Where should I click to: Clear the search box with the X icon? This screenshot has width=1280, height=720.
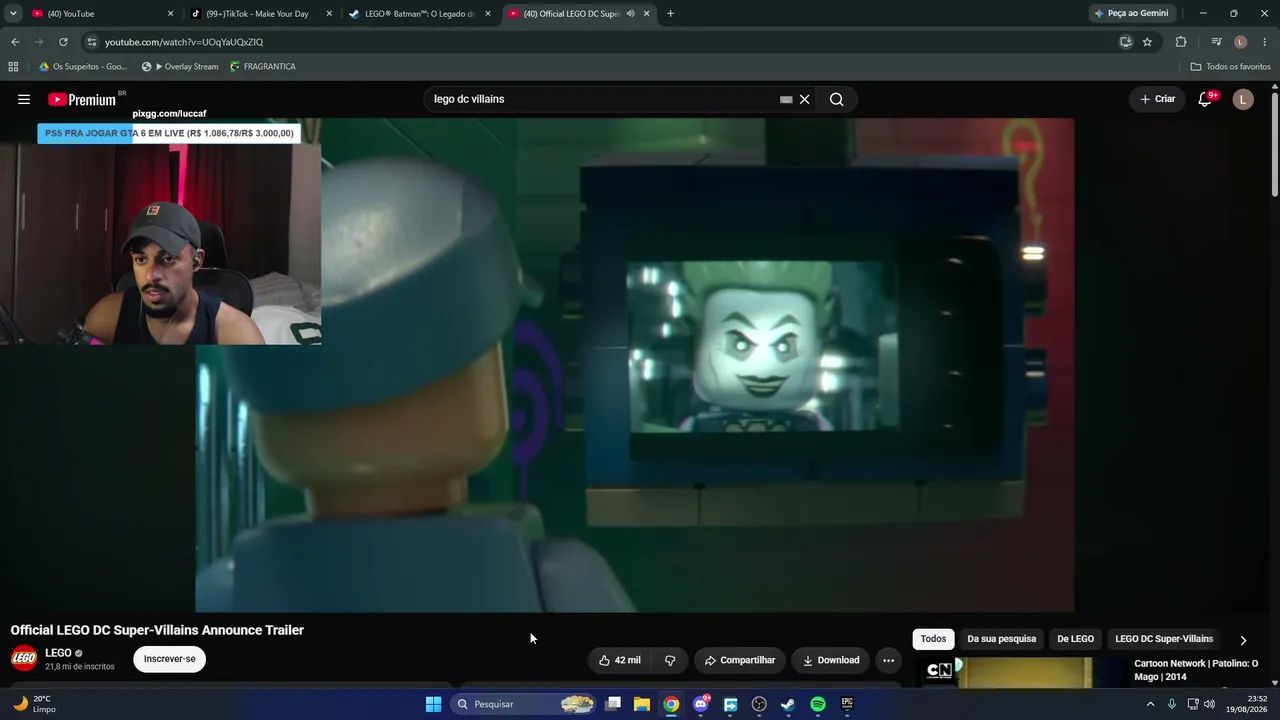pyautogui.click(x=804, y=99)
